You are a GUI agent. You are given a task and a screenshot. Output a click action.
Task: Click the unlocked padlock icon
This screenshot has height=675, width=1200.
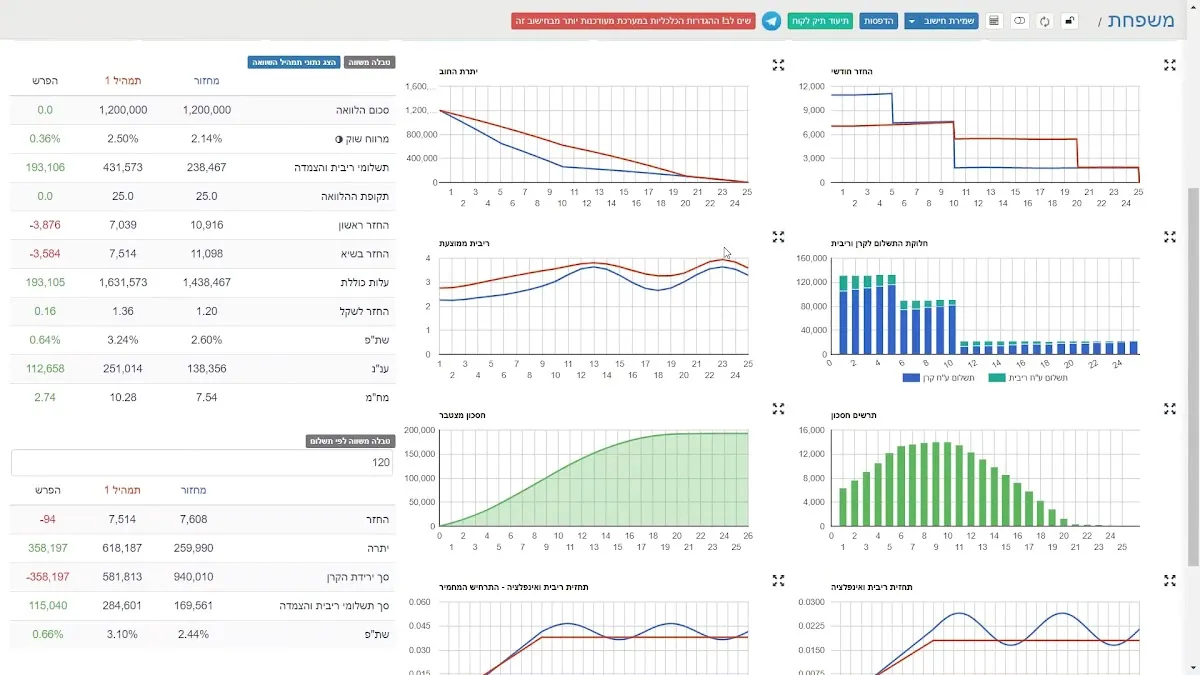click(x=1070, y=21)
